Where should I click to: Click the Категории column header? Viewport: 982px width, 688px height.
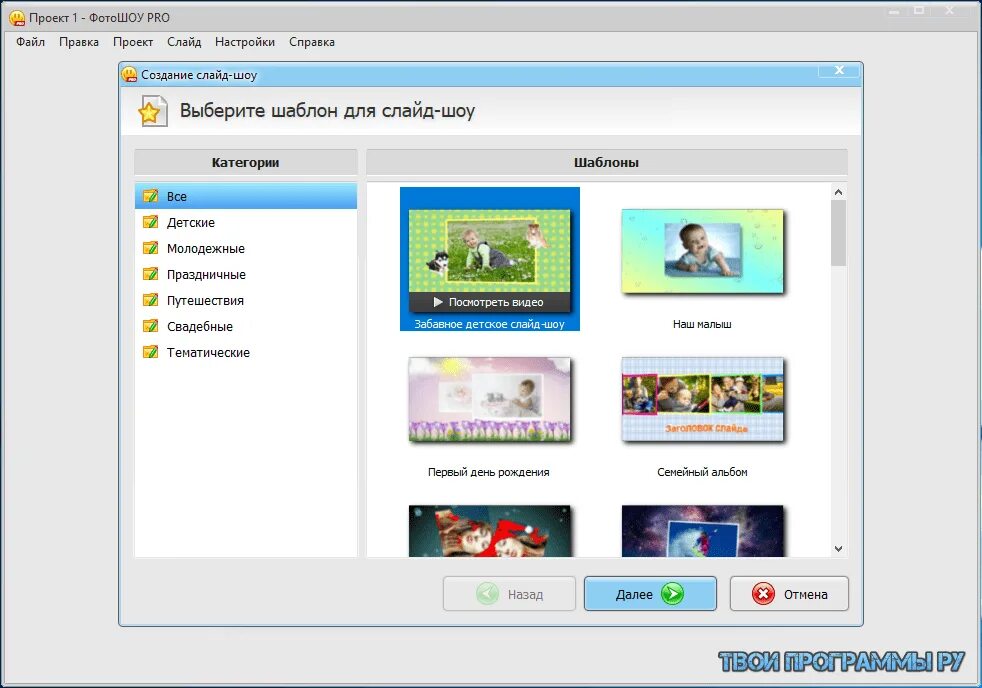[246, 162]
